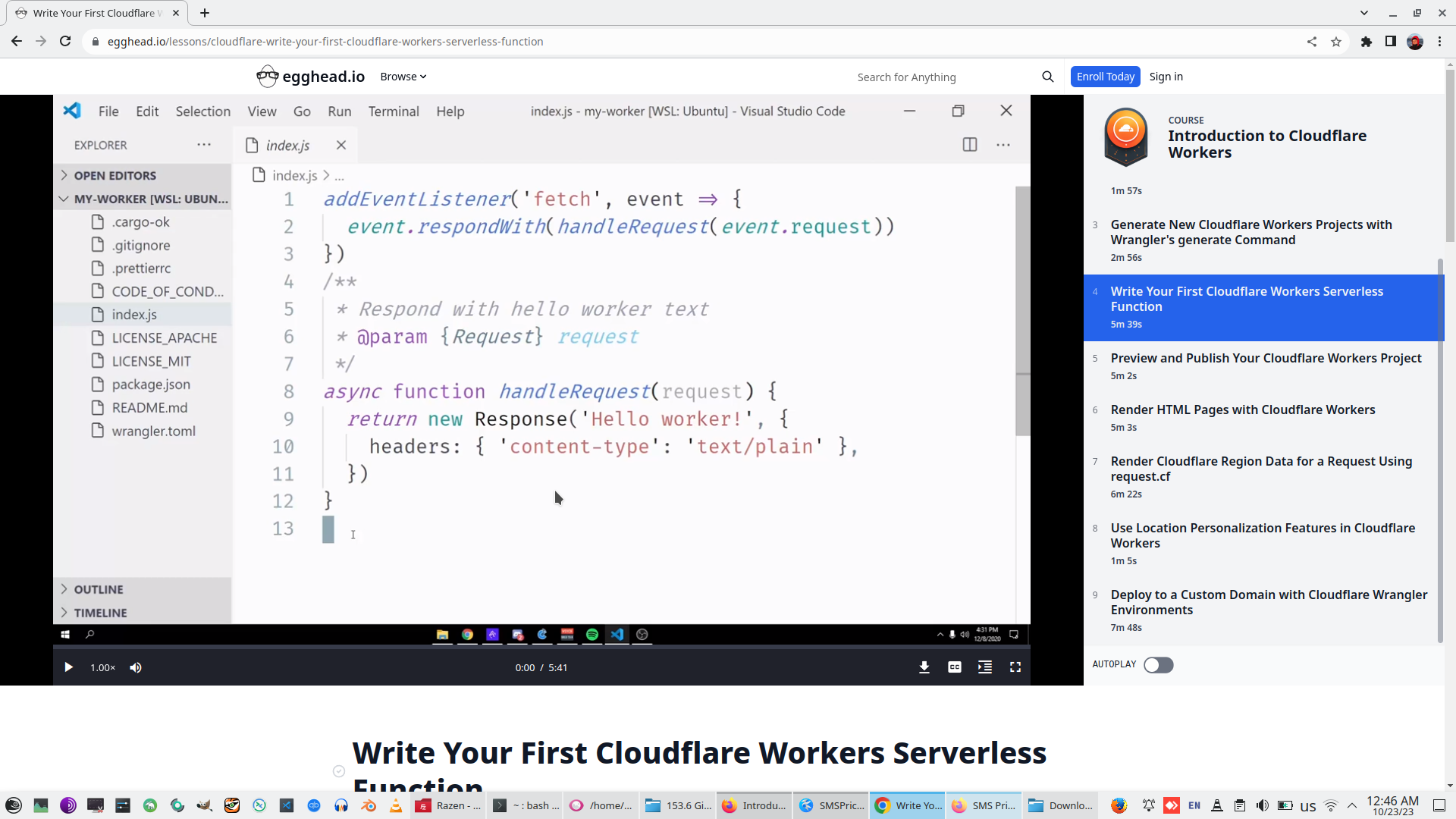Select the Render HTML Pages lesson
The width and height of the screenshot is (1456, 819).
1242,410
